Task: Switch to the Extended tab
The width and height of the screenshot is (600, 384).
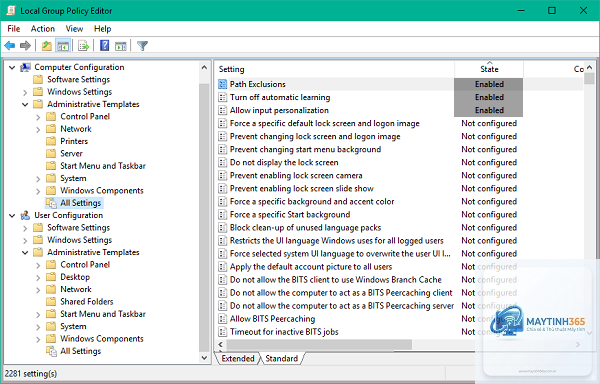Action: tap(238, 358)
